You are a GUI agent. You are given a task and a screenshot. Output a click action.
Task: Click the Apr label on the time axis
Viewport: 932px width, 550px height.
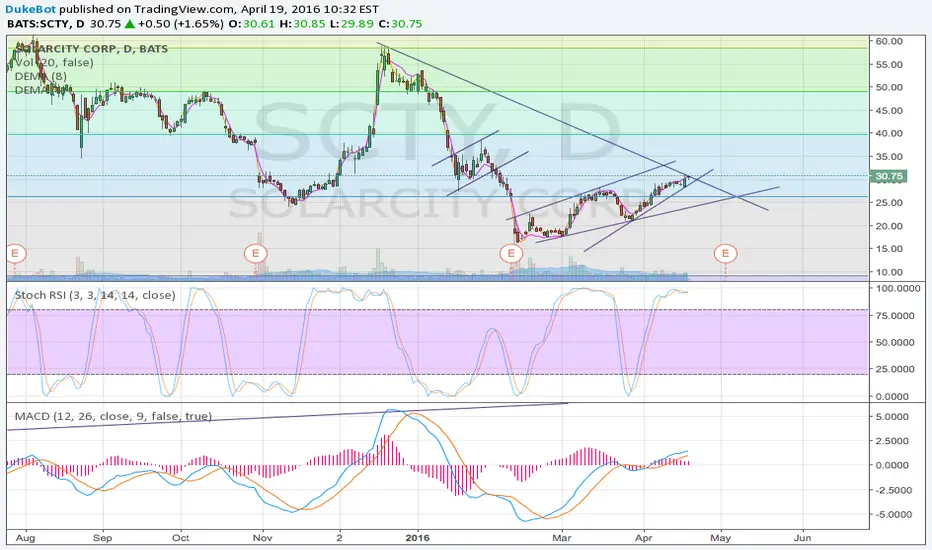pyautogui.click(x=644, y=538)
